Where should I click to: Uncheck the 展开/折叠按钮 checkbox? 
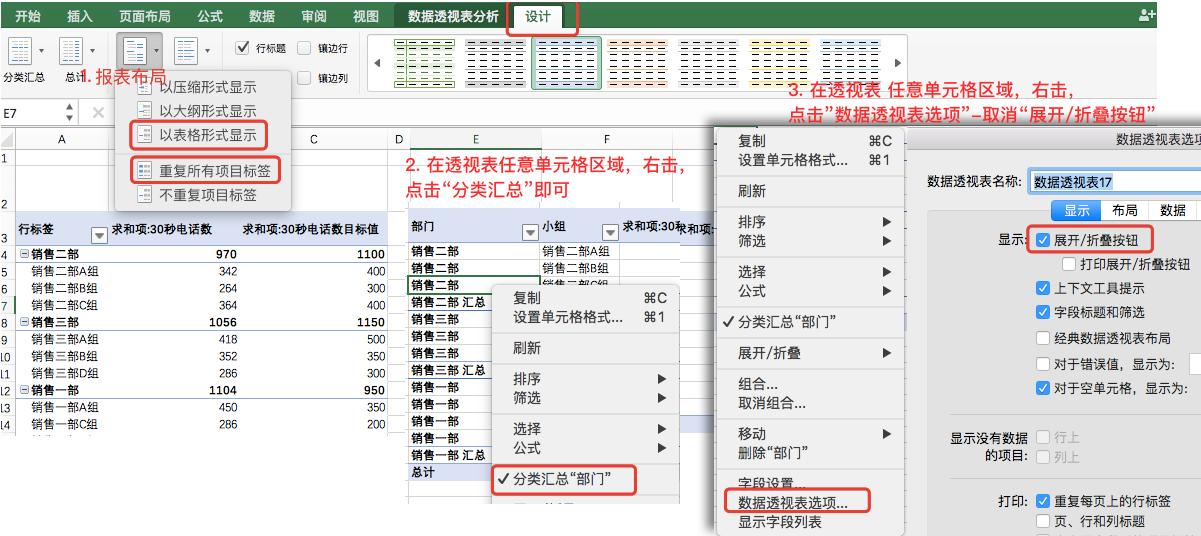point(1044,240)
